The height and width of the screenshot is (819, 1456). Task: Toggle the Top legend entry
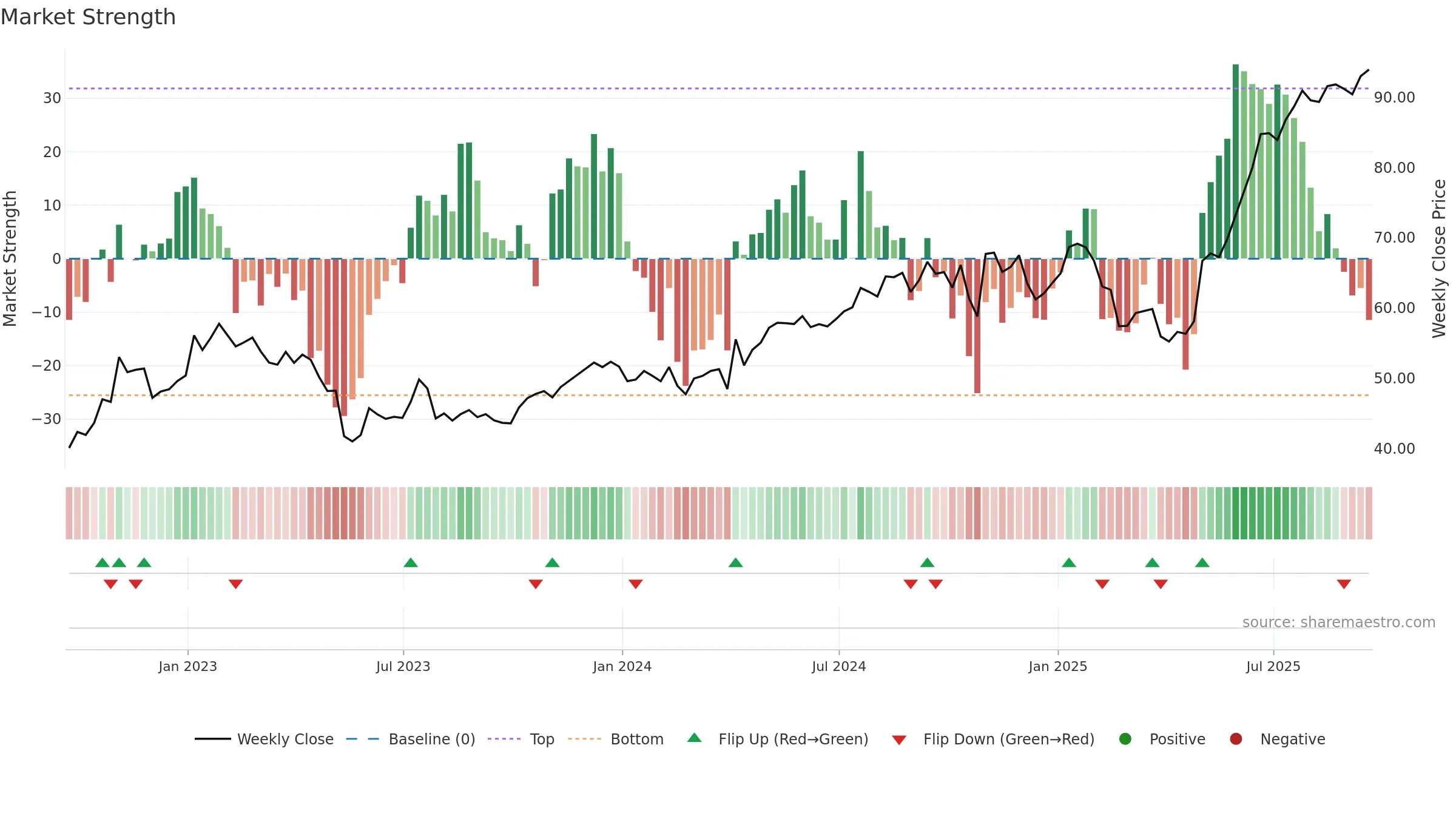pyautogui.click(x=521, y=739)
